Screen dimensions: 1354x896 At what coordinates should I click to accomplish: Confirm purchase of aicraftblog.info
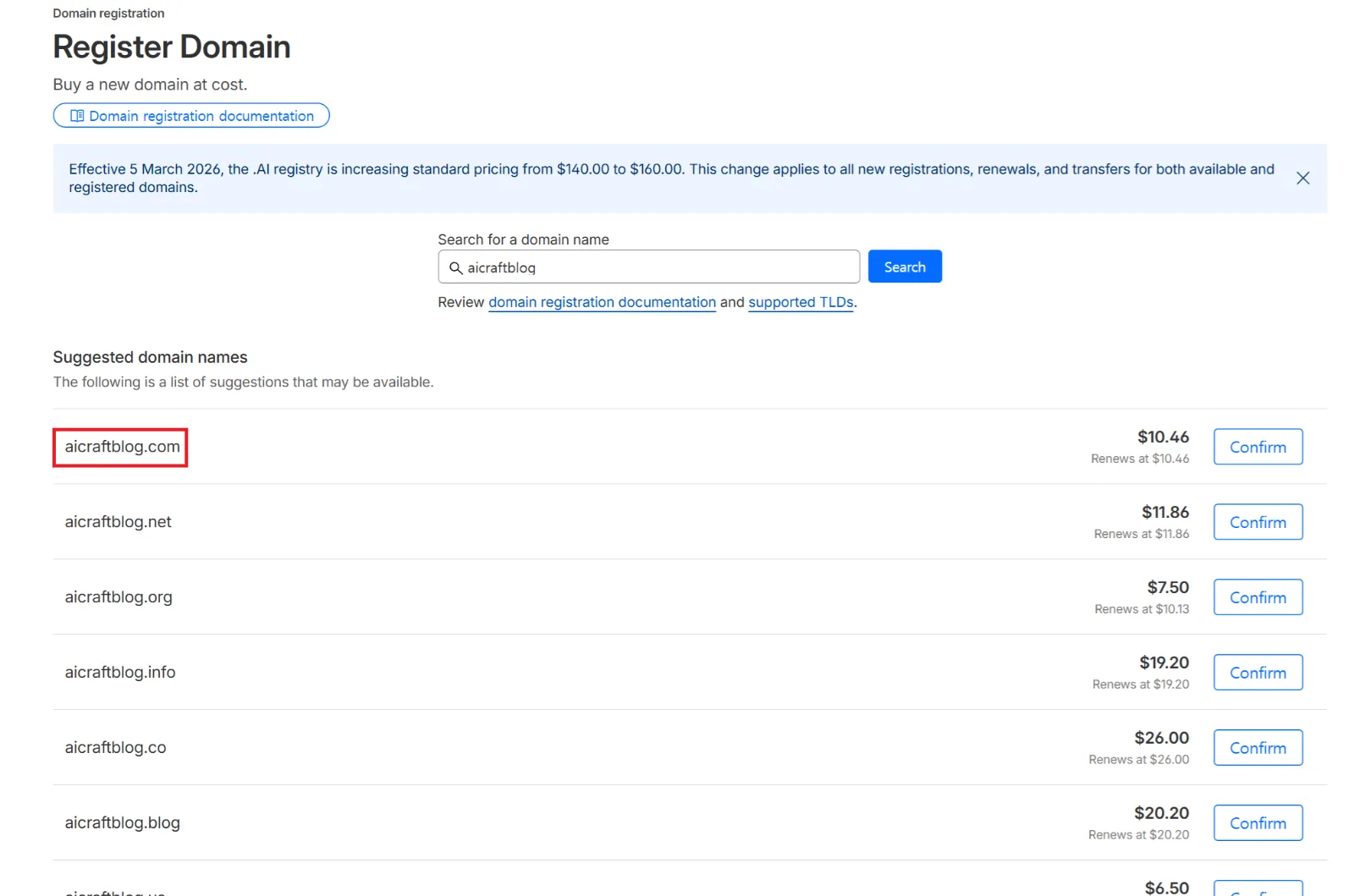tap(1257, 673)
